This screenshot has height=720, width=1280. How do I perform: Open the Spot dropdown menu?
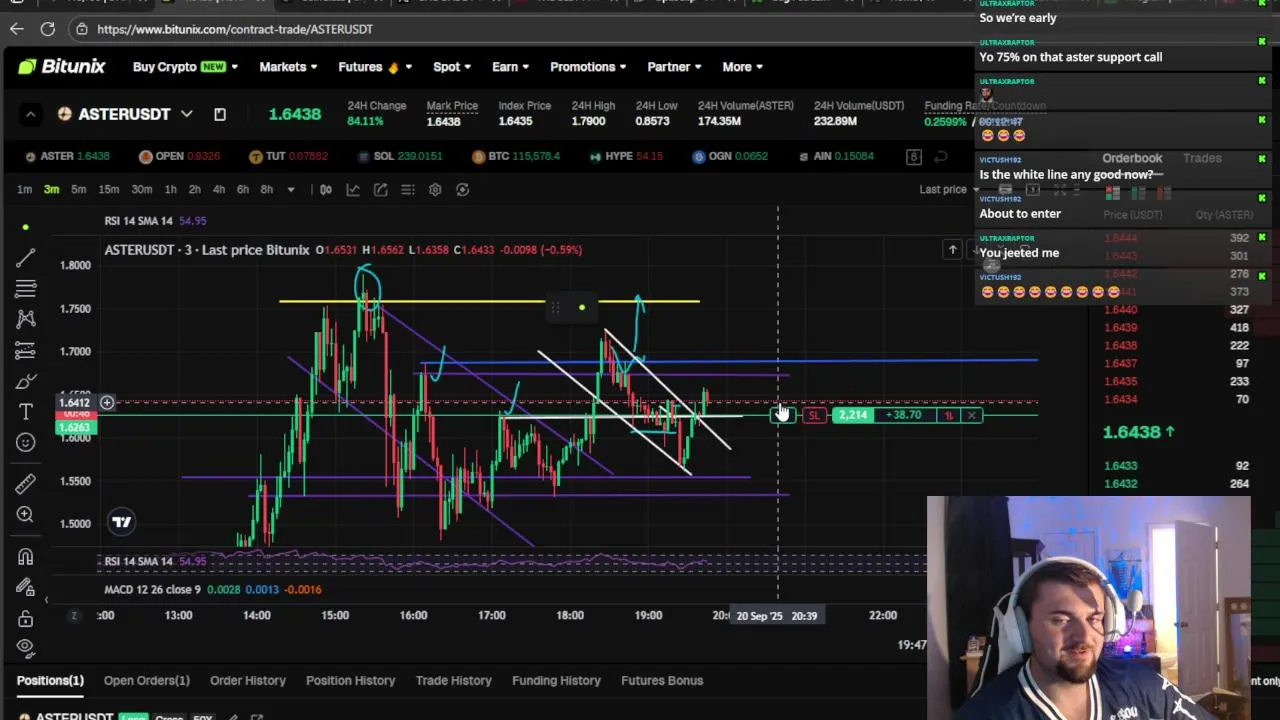tap(452, 67)
